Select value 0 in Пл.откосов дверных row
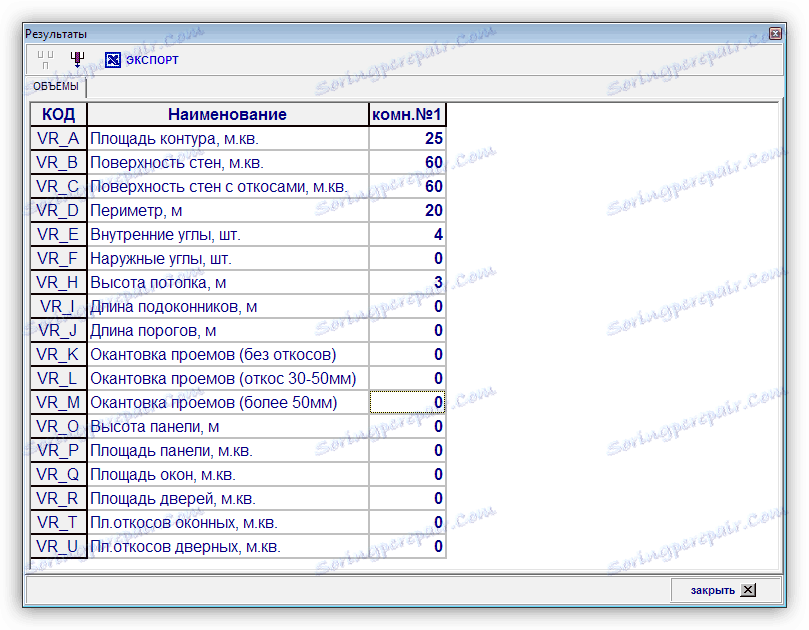The width and height of the screenshot is (809, 630). tap(407, 546)
